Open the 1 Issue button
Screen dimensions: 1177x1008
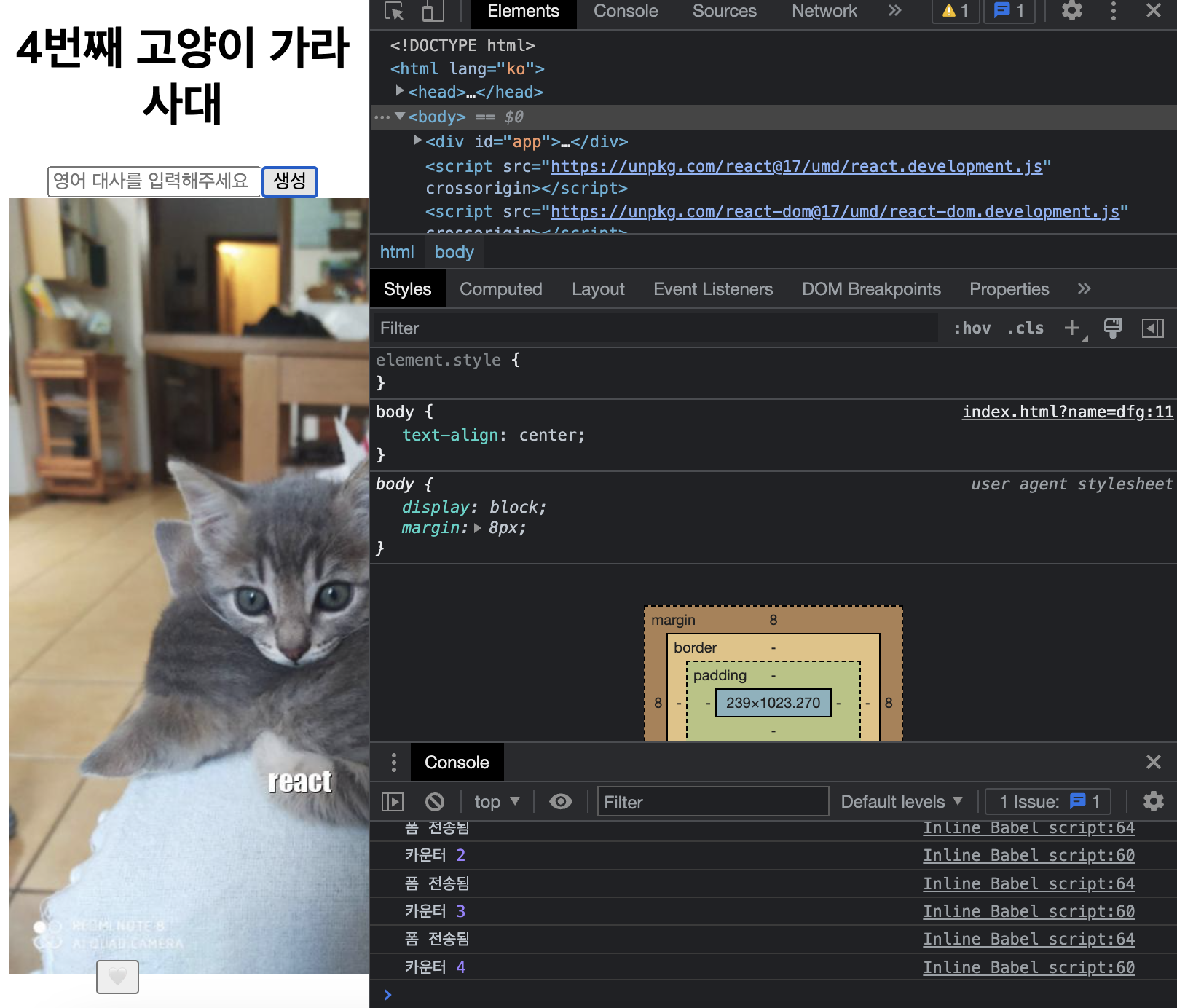(1048, 802)
